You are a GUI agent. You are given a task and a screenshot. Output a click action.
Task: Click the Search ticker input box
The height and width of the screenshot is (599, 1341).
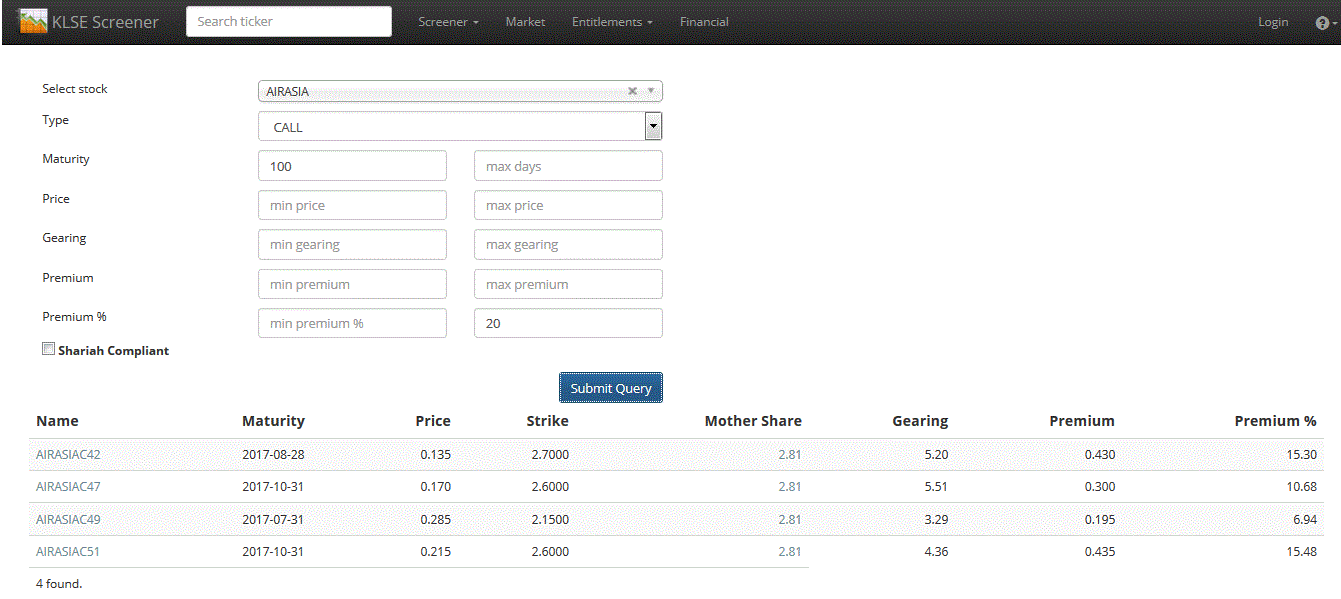click(x=288, y=21)
